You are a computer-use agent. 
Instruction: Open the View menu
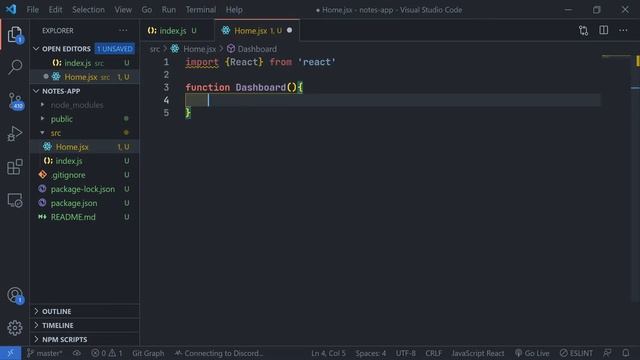(123, 9)
